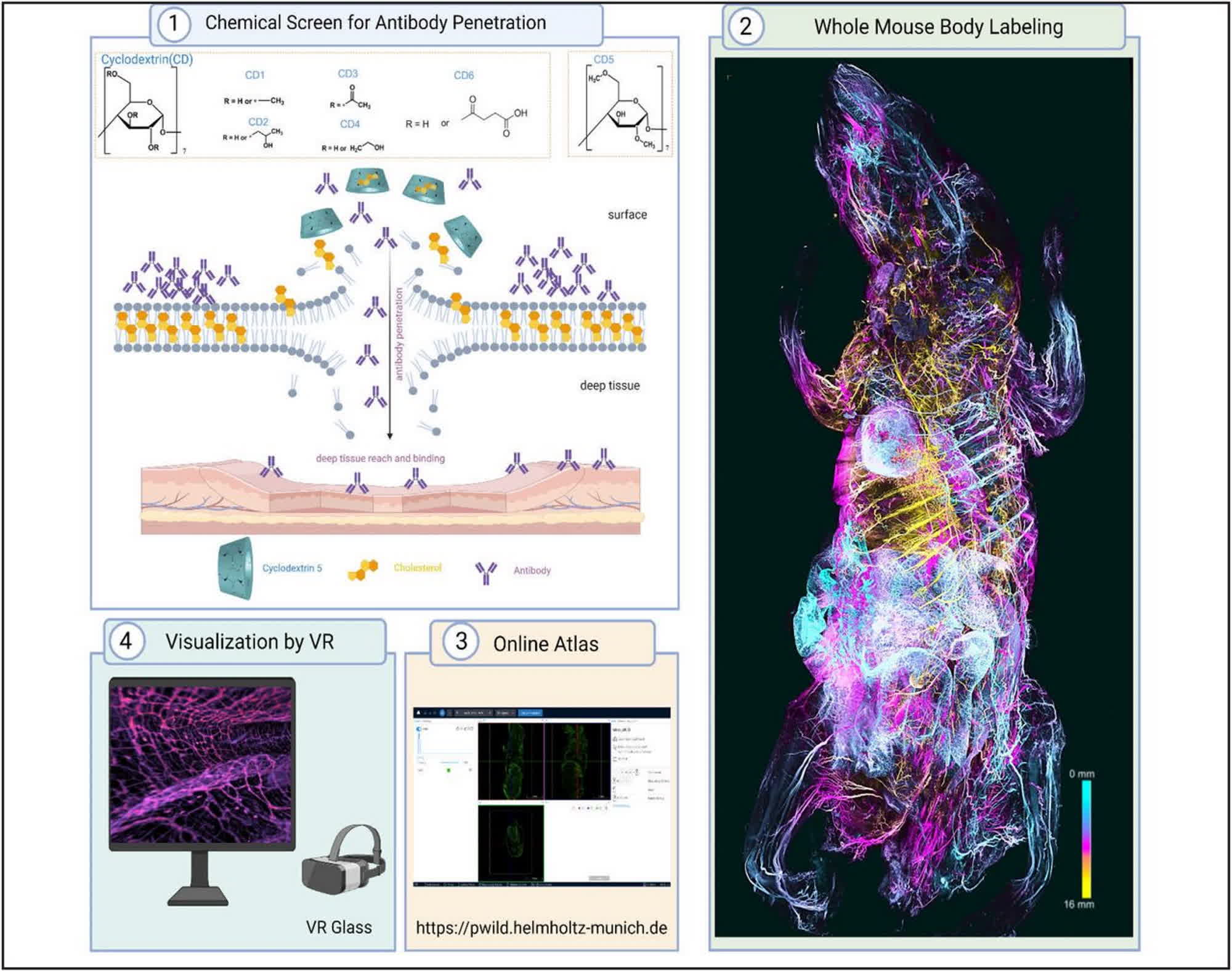Select the Whole Mouse Body Labeling header
Screen dimensions: 1232x972
tap(938, 27)
